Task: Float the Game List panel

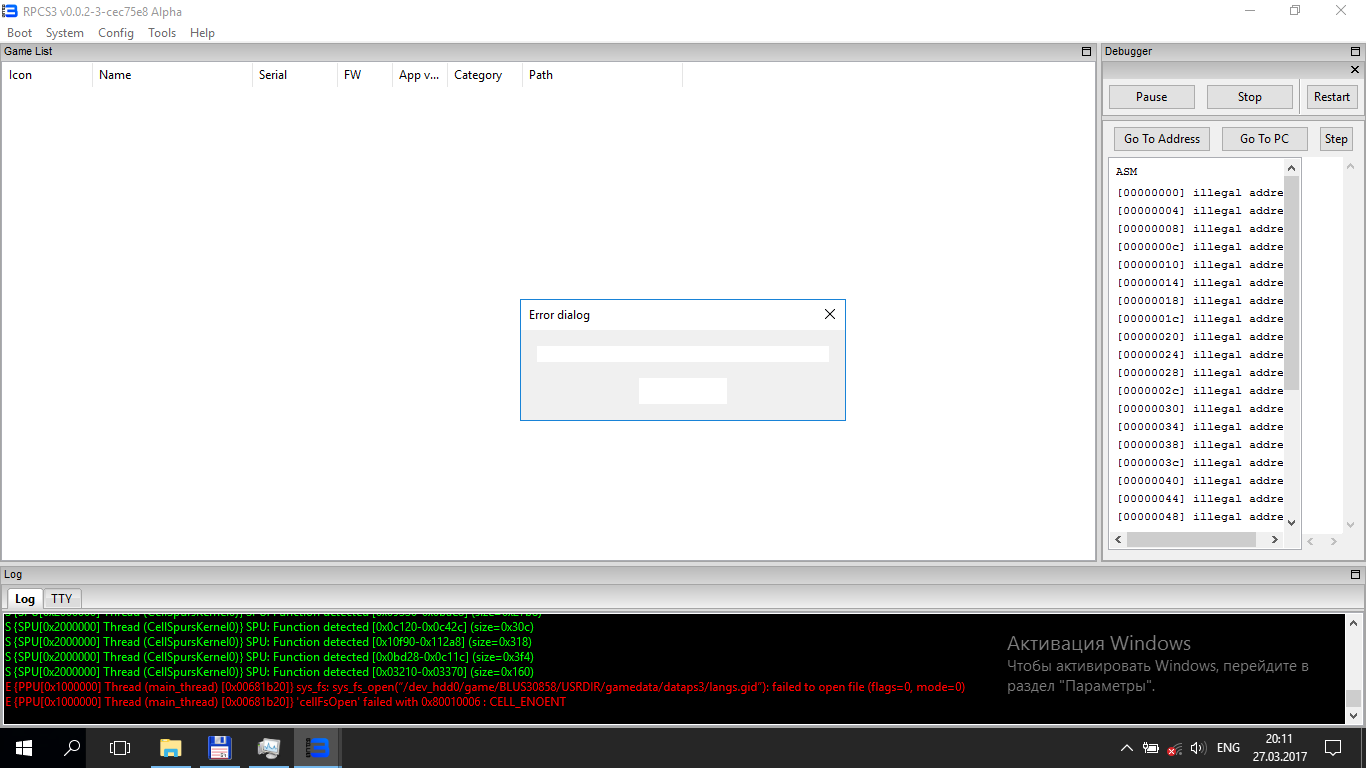Action: click(x=1087, y=51)
